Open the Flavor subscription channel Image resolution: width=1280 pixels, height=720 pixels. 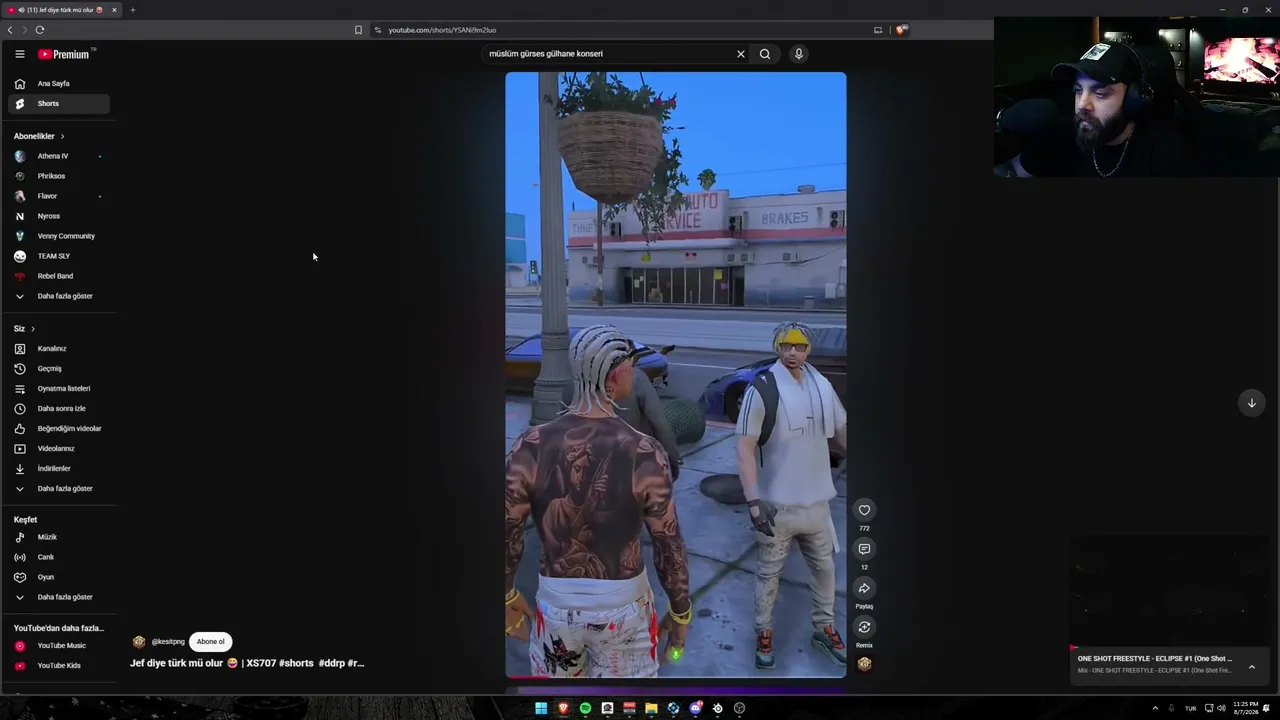tap(59, 196)
